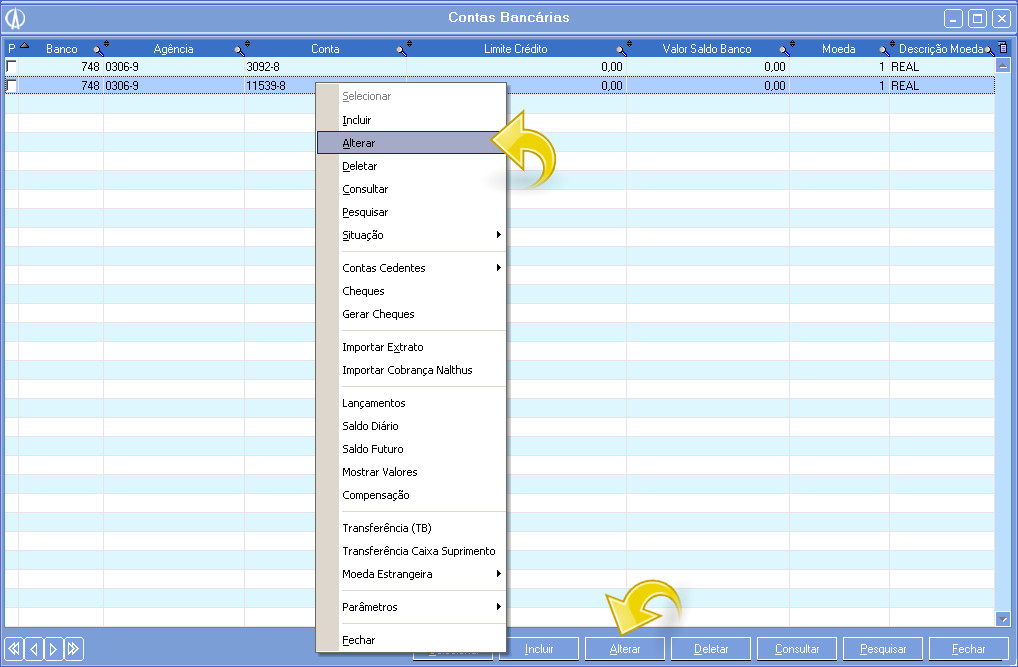Search in the Moeda column magnifier icon
The width and height of the screenshot is (1018, 667).
coord(884,50)
